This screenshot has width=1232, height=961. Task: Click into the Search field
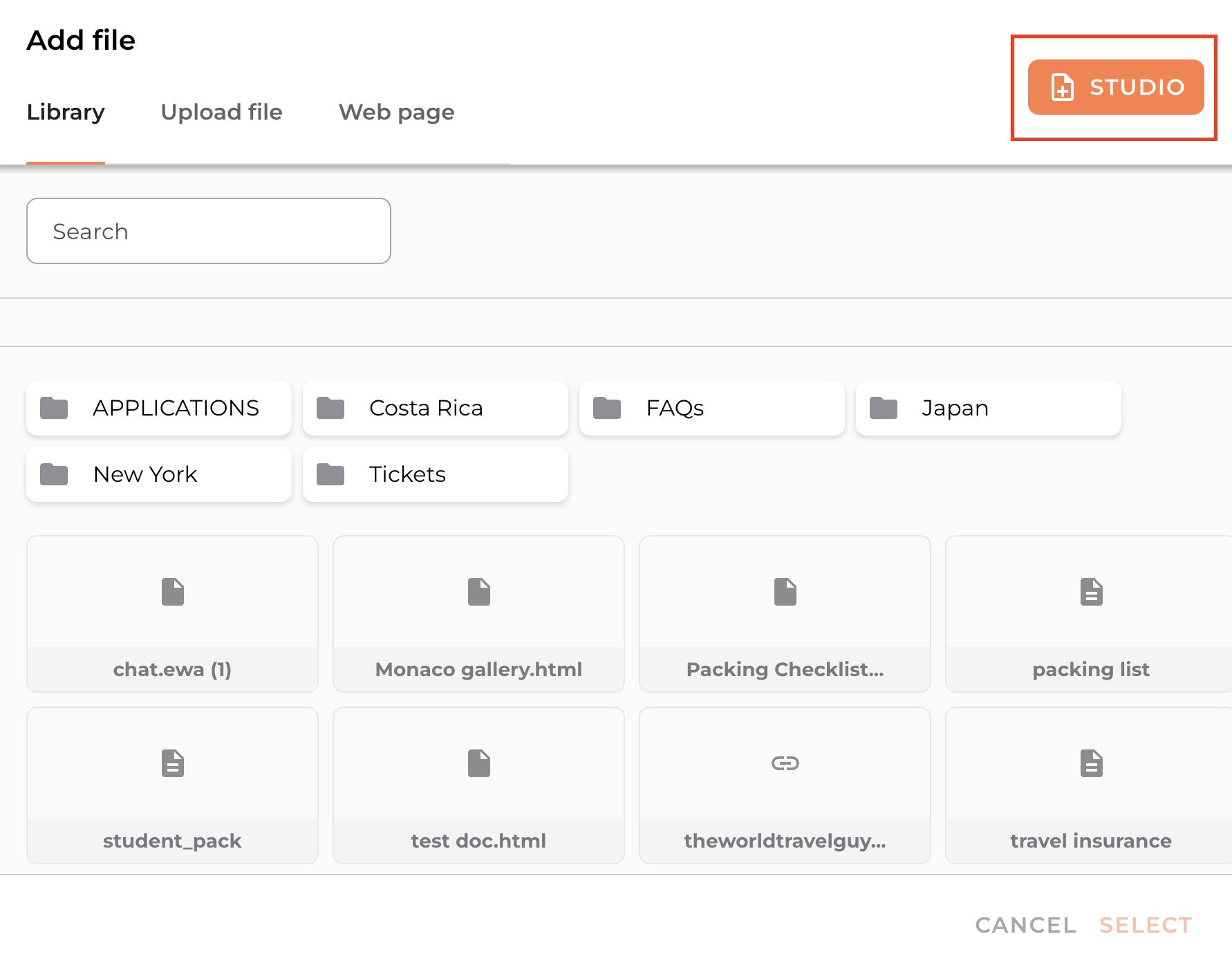(x=208, y=231)
